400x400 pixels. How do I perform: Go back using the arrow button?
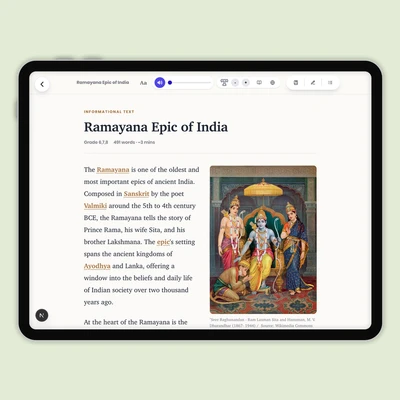42,84
